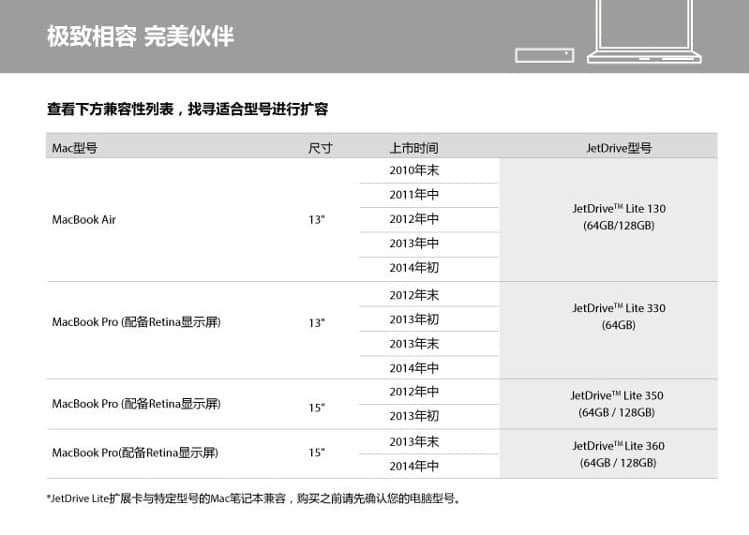Screen dimensions: 749x535
Task: Select the MacBook Air model cell
Action: (x=84, y=220)
